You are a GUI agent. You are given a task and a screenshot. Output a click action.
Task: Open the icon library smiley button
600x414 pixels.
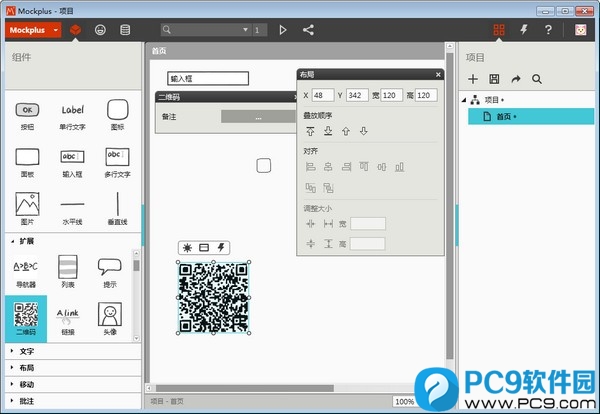pos(100,30)
